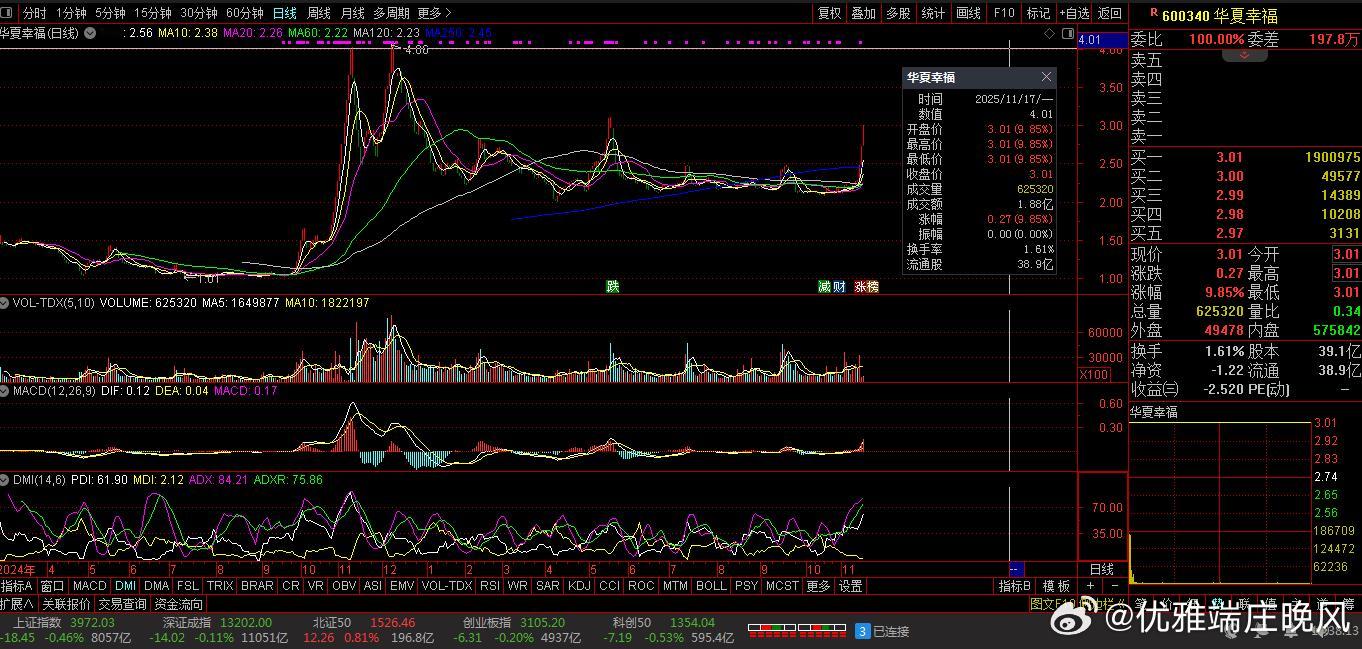Activate the 画线 drawing tool
Screen dimensions: 1362x649
click(968, 13)
